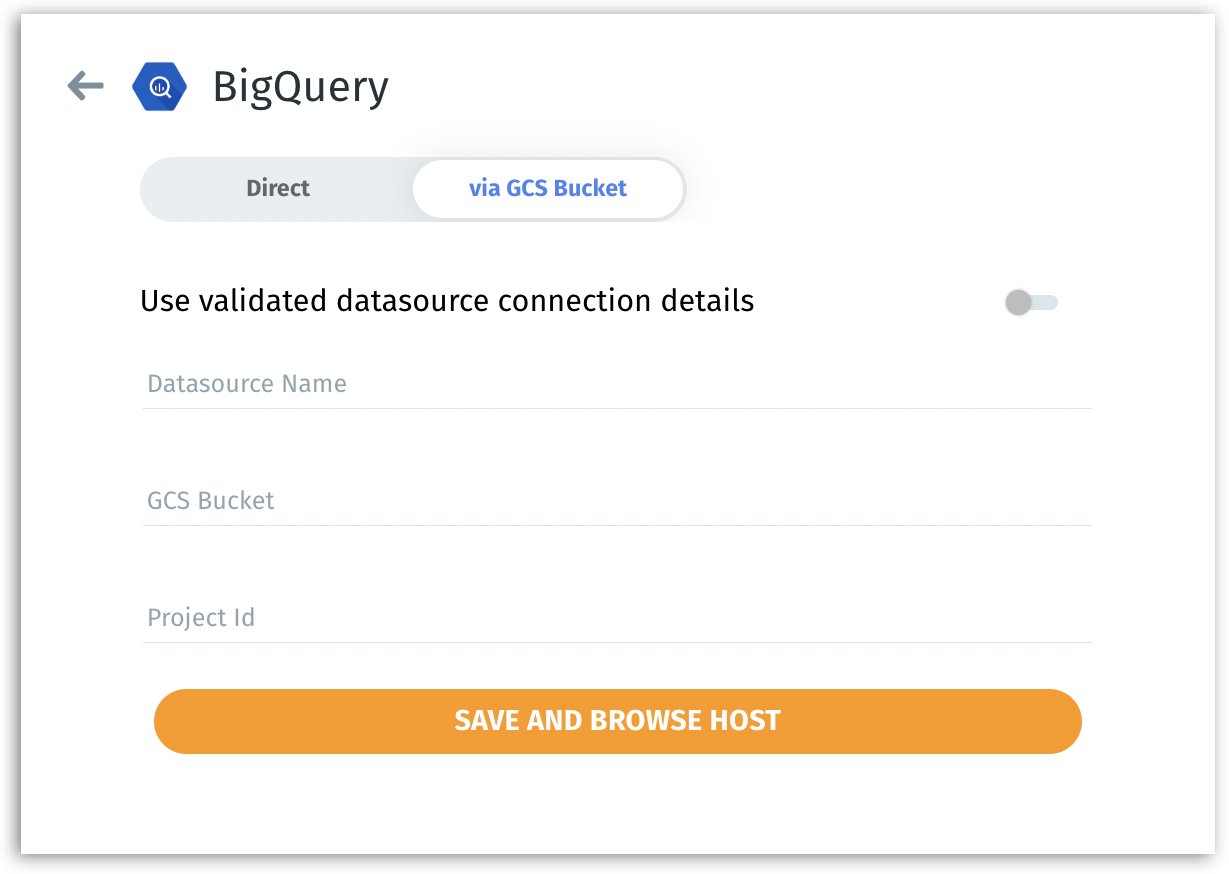Click the hexagonal Google BigQuery badge
This screenshot has width=1229, height=874.
159,87
